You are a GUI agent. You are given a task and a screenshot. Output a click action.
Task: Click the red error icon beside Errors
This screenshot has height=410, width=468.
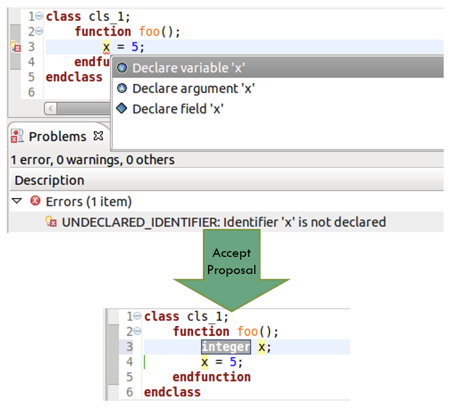[x=35, y=201]
